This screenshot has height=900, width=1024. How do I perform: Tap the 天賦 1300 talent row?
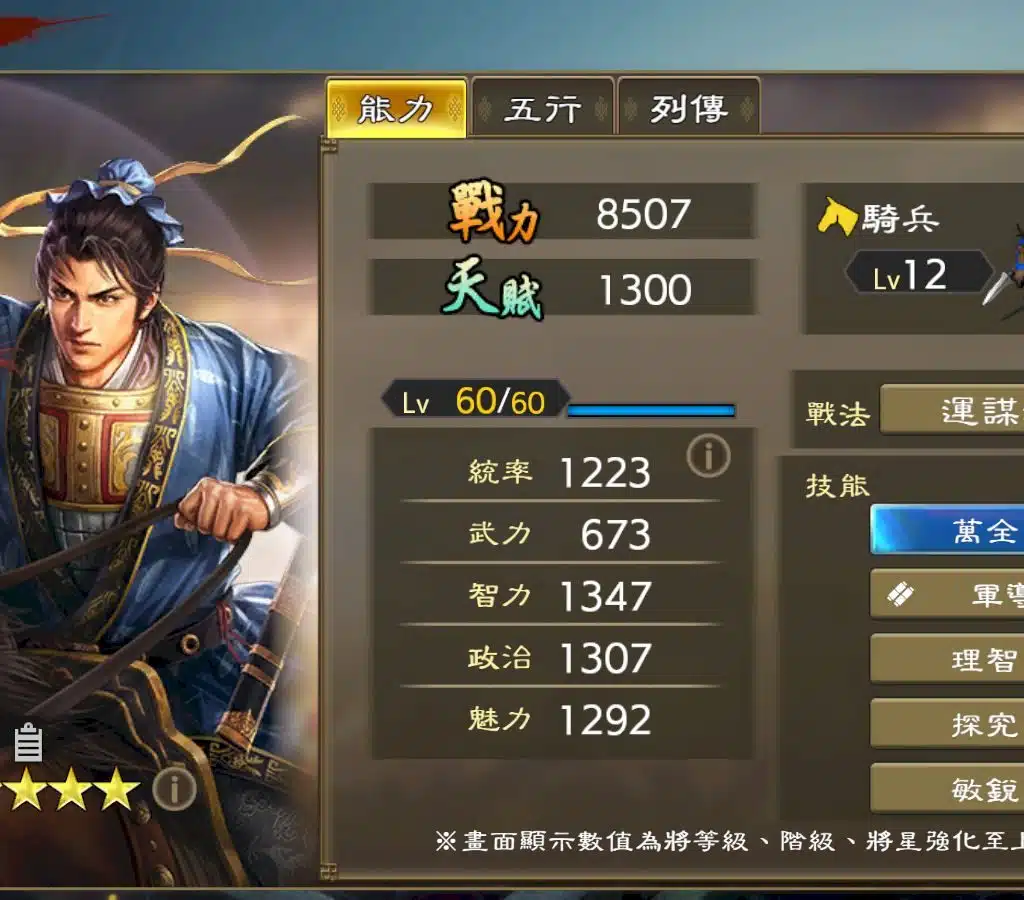563,287
